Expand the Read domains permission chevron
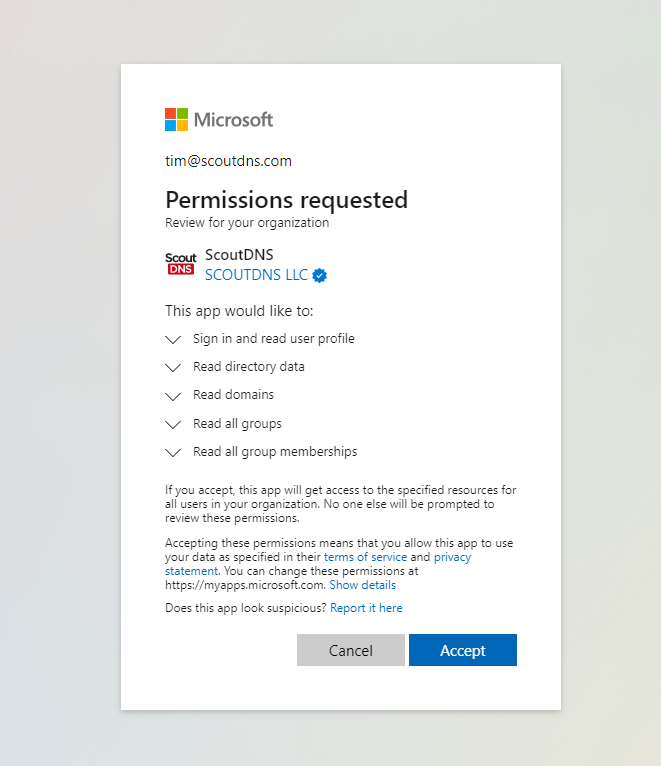661x766 pixels. pos(174,395)
